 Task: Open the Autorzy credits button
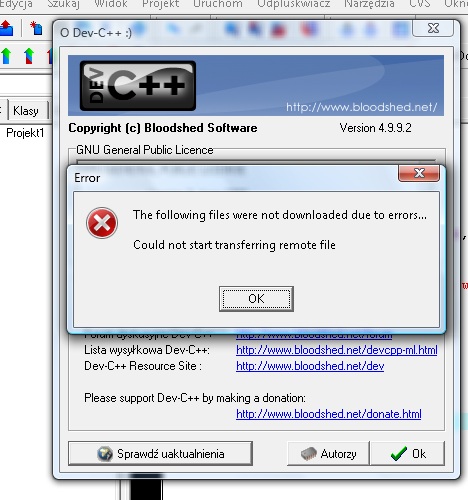point(328,453)
